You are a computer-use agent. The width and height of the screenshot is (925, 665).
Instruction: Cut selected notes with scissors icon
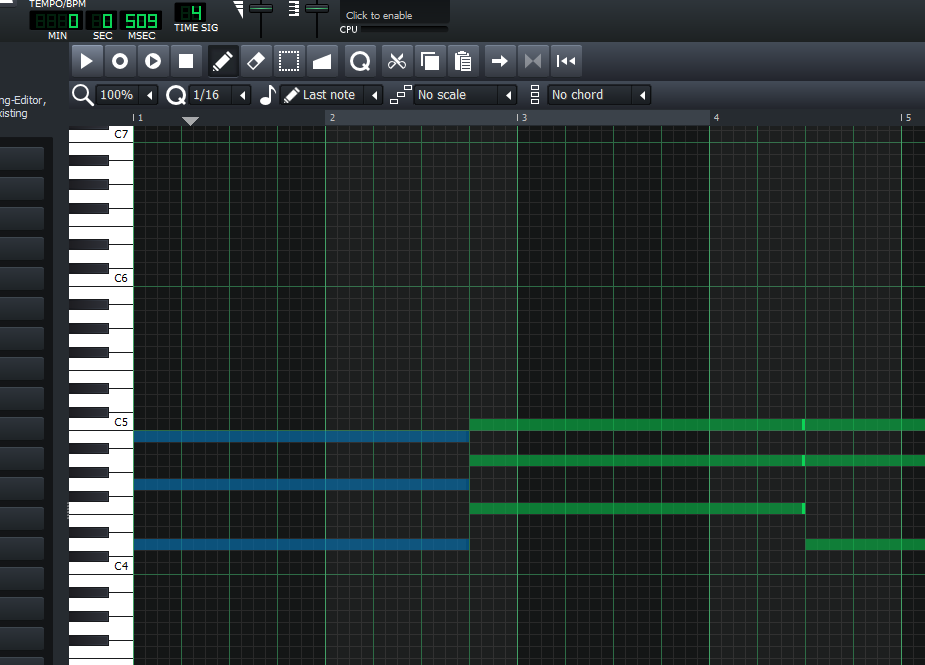point(397,61)
